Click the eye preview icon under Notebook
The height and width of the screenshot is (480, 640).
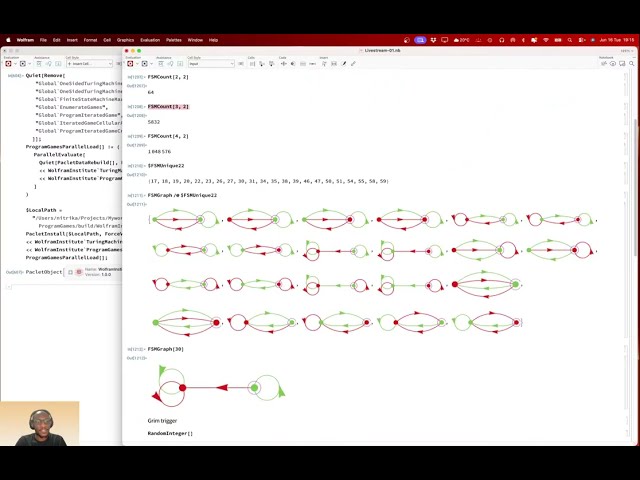click(613, 64)
